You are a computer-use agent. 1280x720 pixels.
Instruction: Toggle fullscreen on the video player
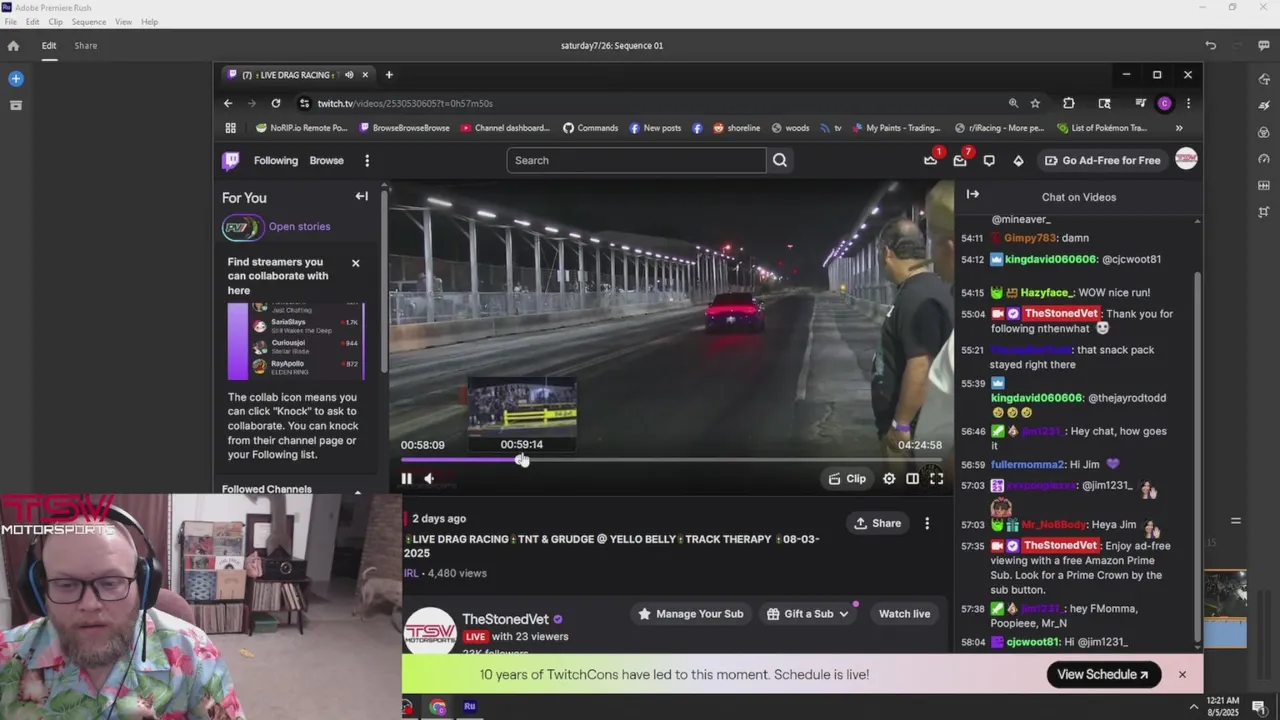[936, 479]
